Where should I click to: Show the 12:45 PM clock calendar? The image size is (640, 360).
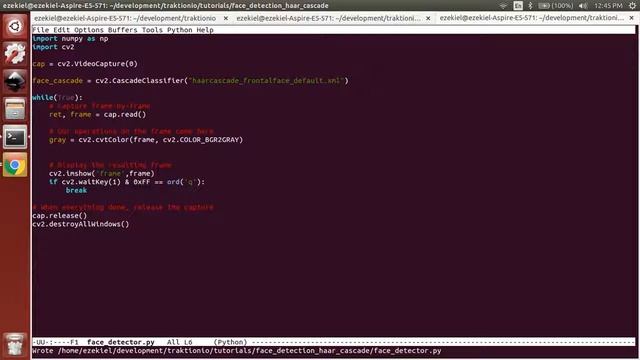coord(608,6)
